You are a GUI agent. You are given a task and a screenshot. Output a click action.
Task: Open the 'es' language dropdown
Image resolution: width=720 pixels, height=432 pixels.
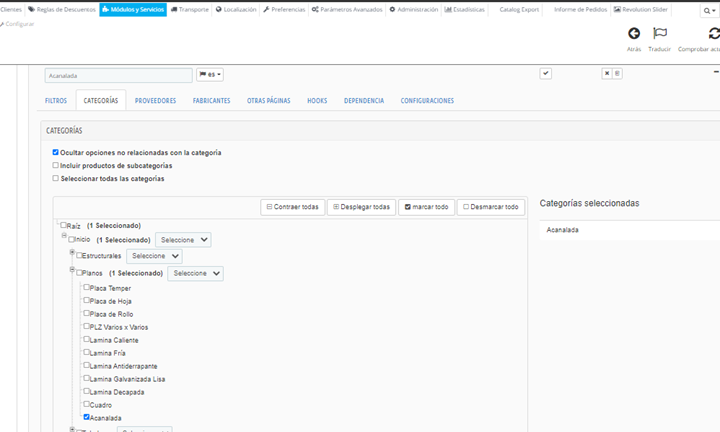click(x=210, y=75)
